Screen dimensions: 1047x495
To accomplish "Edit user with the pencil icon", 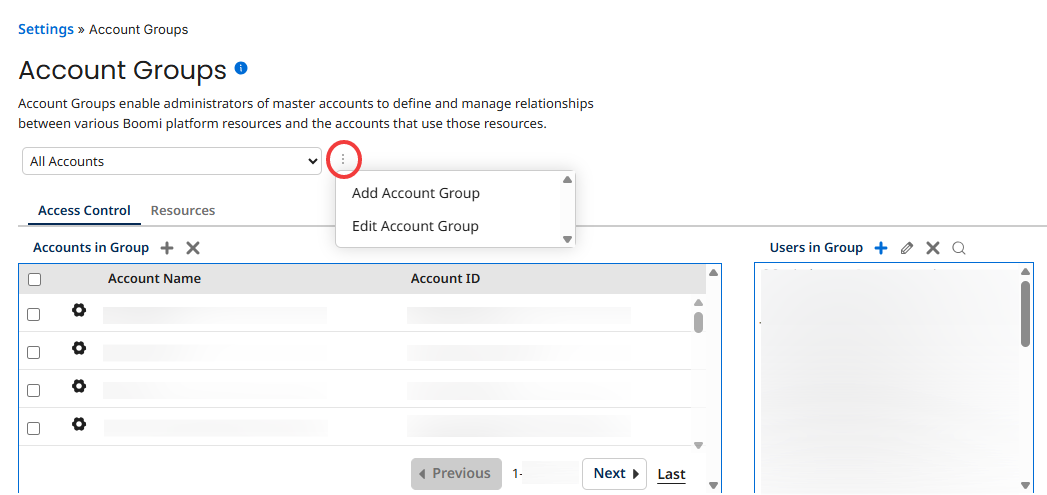I will pyautogui.click(x=906, y=248).
